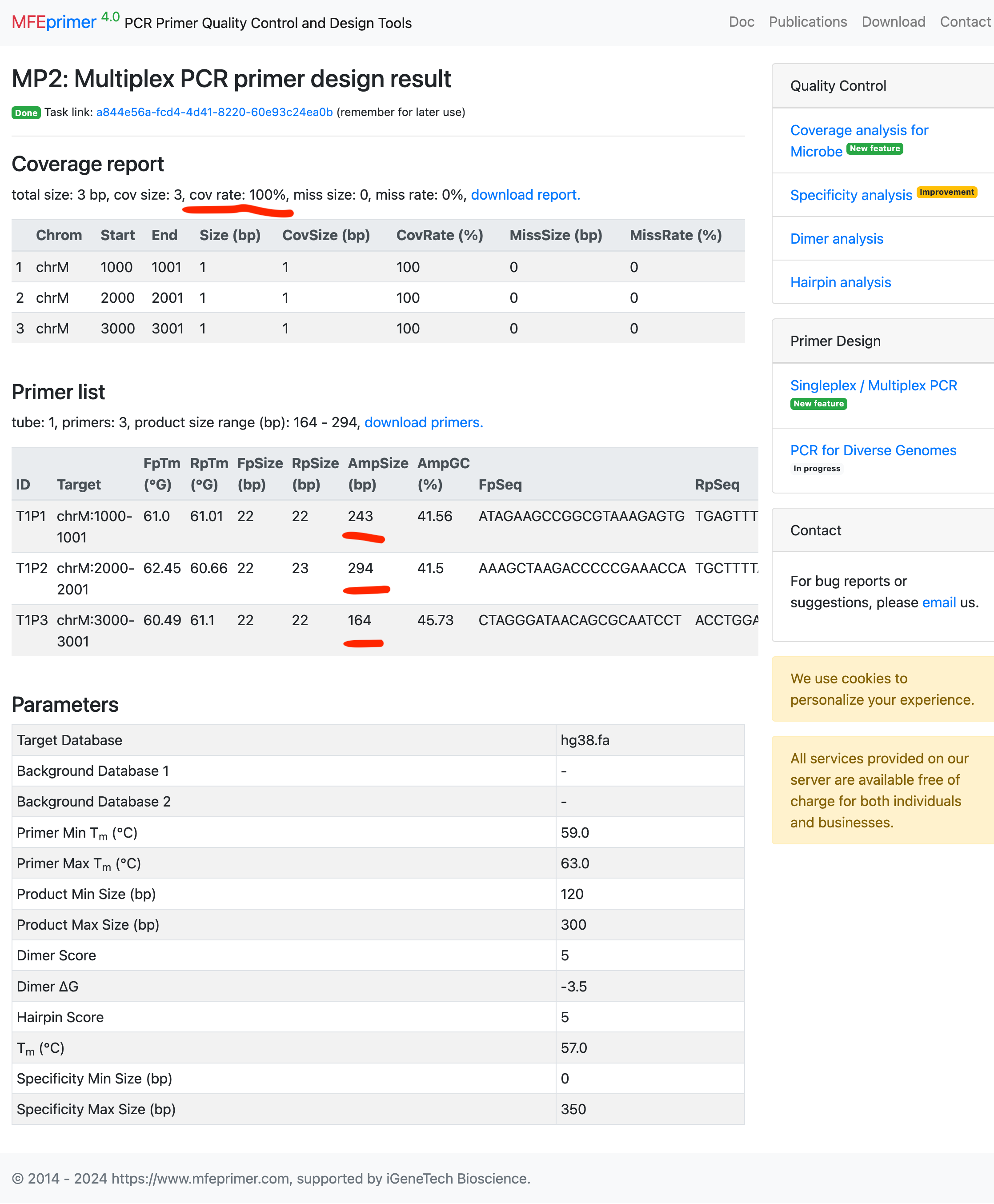The width and height of the screenshot is (994, 1204).
Task: Download the coverage report
Action: click(525, 195)
